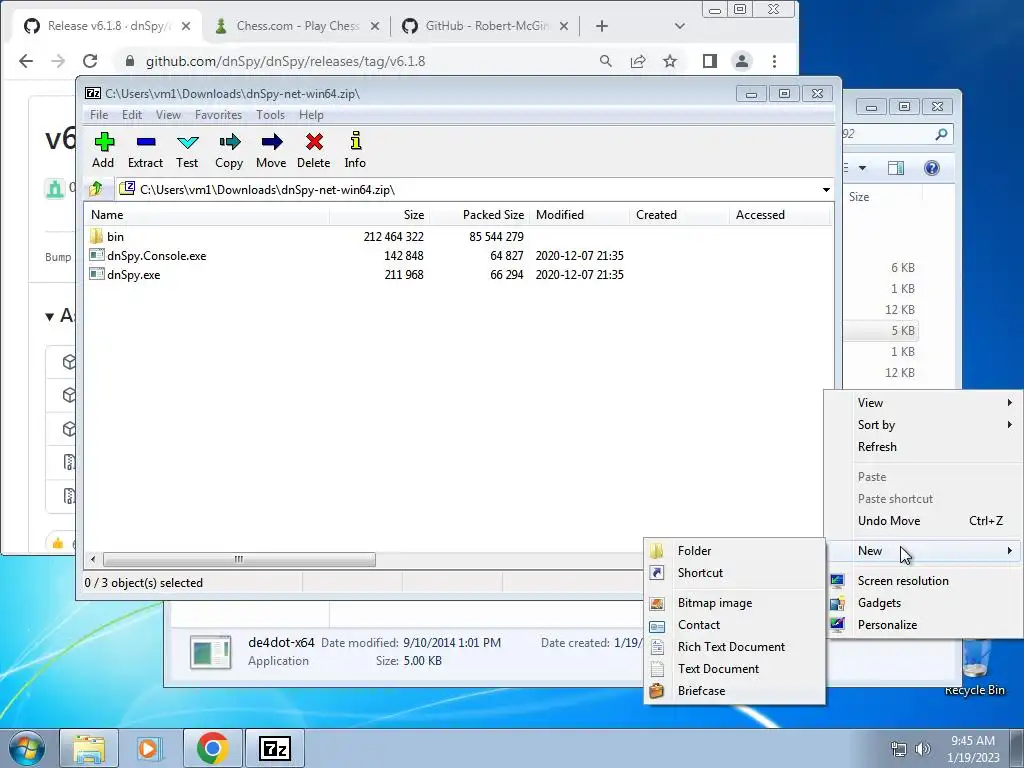Switch to GitHub Robert-McGin browser tab
The height and width of the screenshot is (768, 1024).
click(487, 26)
